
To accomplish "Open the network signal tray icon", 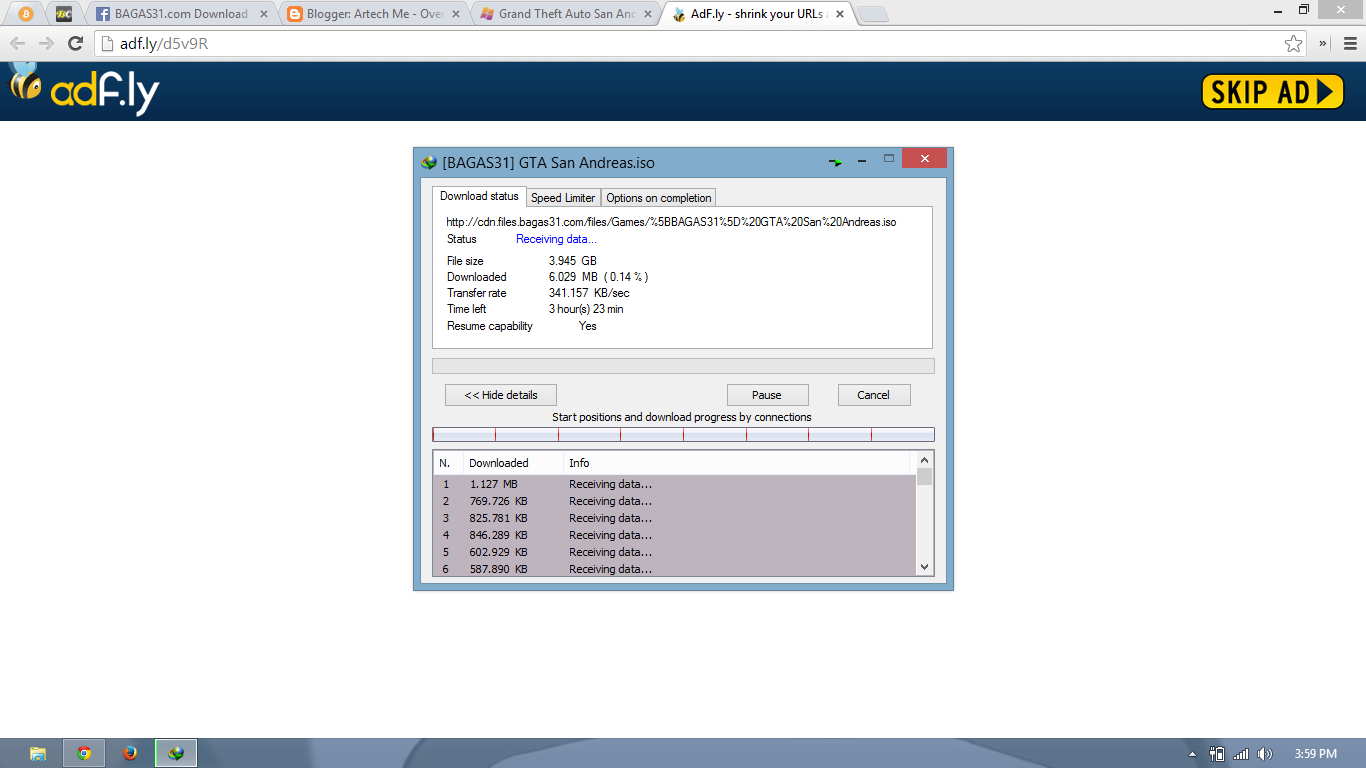I will 1242,754.
